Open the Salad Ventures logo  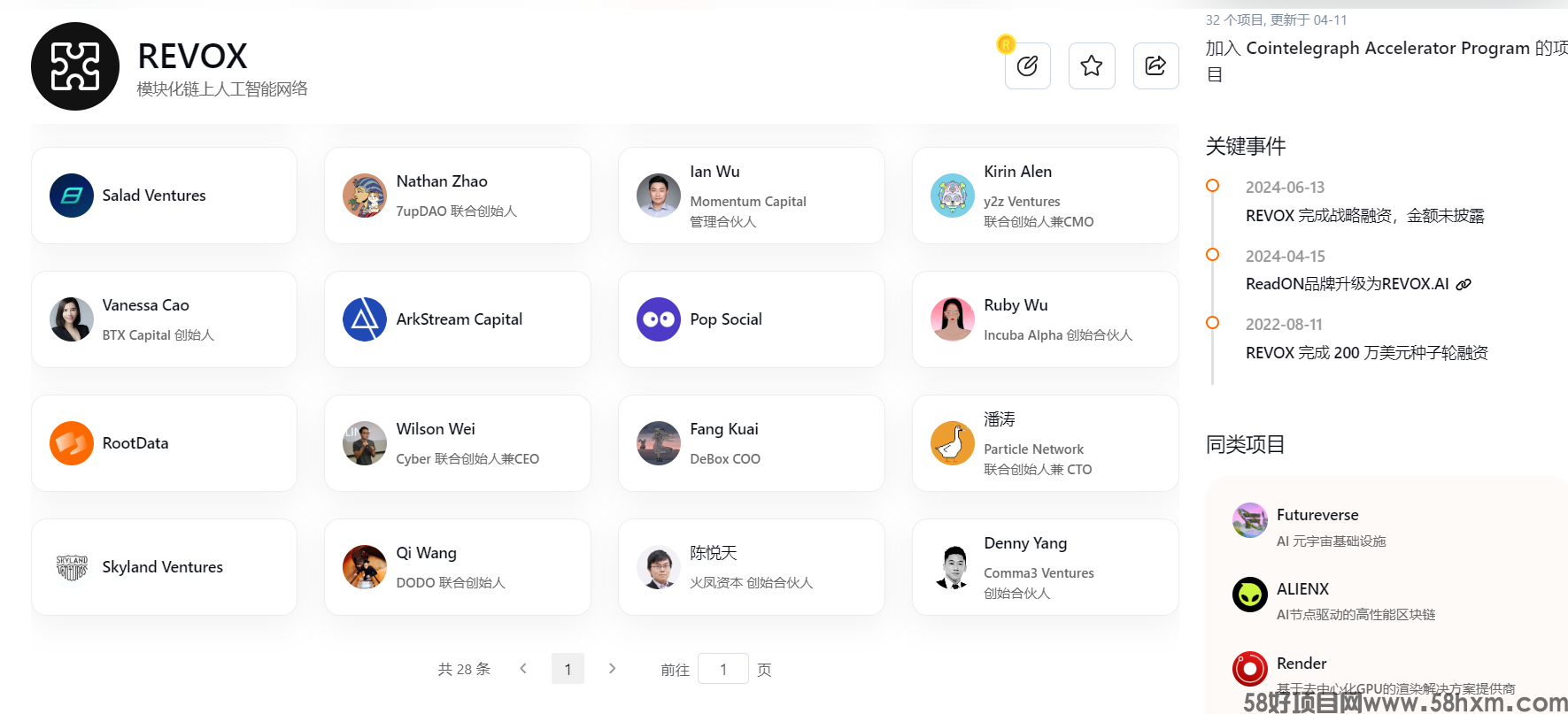tap(72, 196)
